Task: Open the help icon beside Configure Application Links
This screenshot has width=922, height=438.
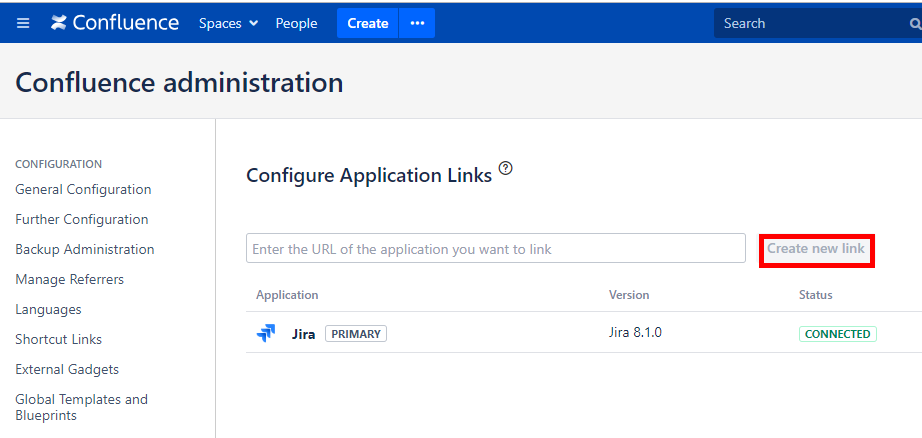Action: 505,169
